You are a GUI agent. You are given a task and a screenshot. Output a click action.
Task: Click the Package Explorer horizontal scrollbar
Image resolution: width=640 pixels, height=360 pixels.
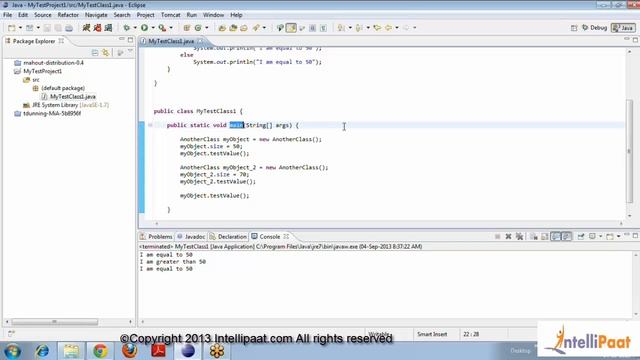pos(54,322)
